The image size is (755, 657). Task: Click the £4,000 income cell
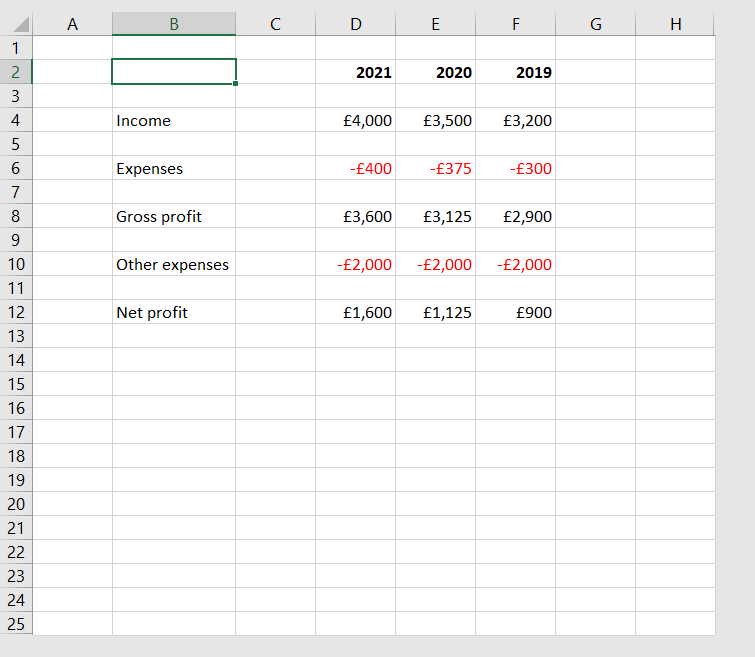(356, 120)
